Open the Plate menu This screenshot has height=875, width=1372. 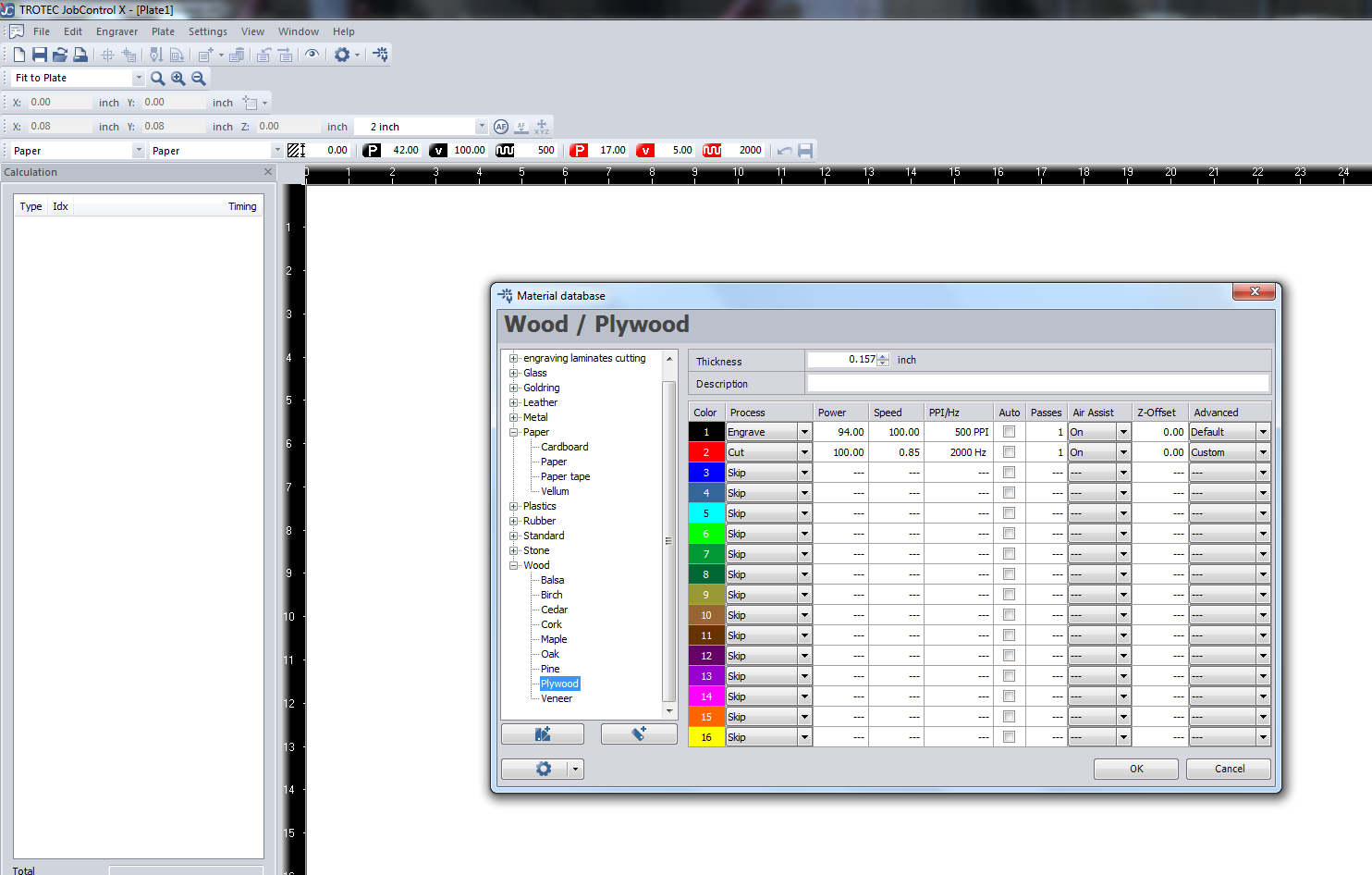163,31
